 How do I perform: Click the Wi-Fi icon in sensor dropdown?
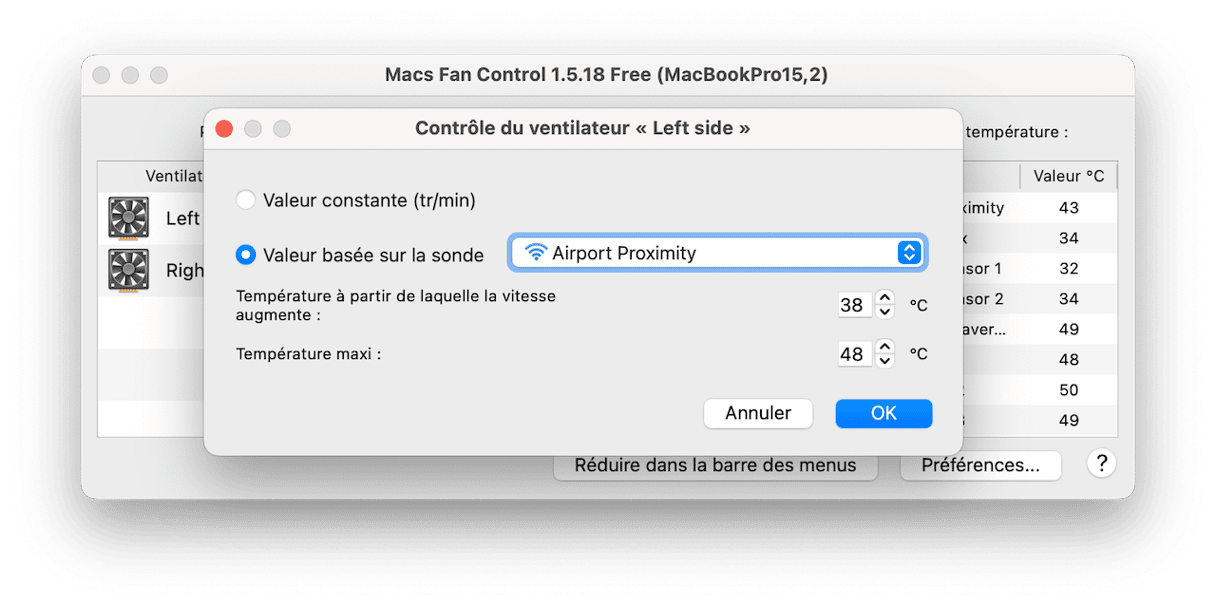click(x=536, y=253)
